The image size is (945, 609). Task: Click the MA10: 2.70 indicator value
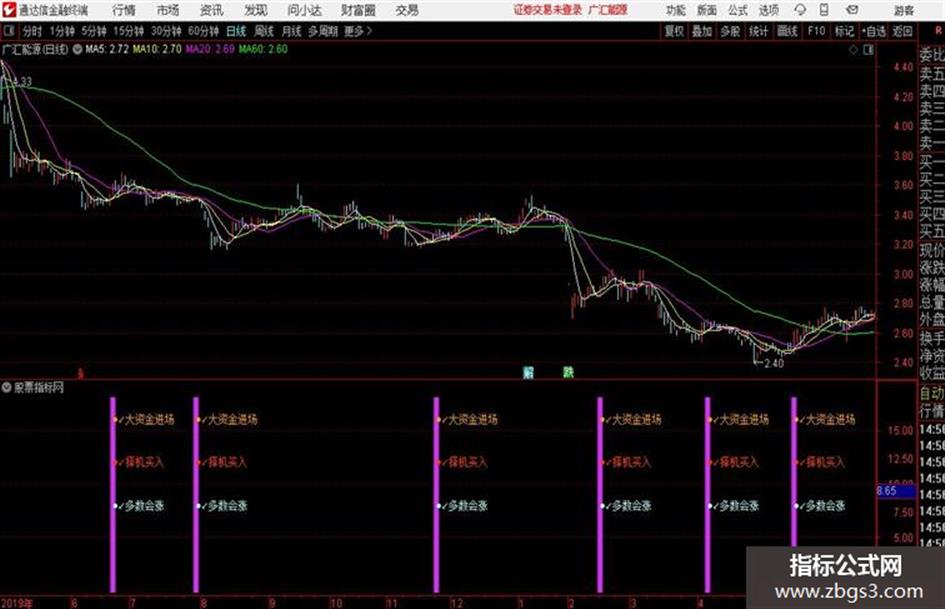pos(157,49)
